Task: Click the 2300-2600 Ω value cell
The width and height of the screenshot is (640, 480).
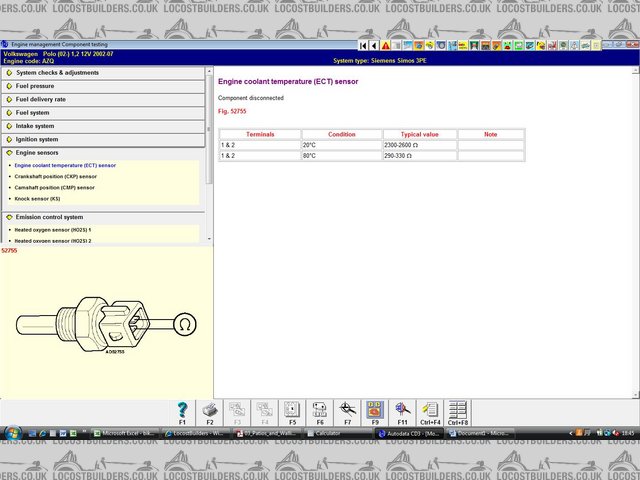Action: (420, 145)
